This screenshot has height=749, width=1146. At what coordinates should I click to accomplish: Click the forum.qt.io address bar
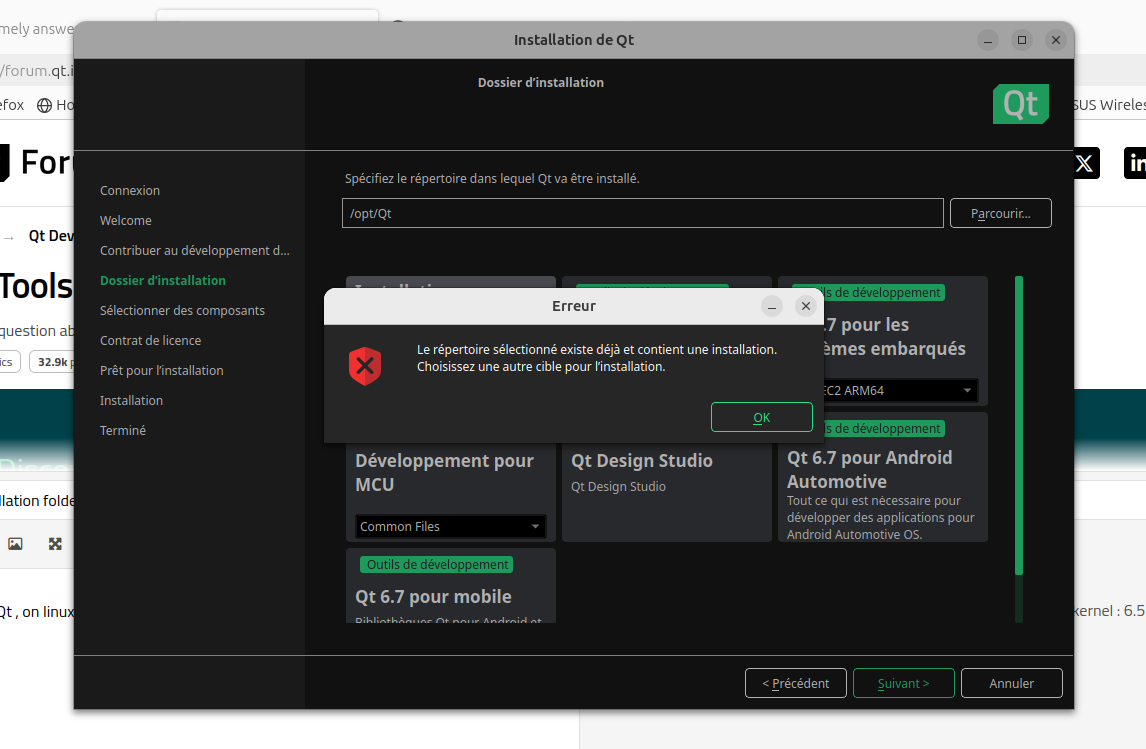point(37,71)
